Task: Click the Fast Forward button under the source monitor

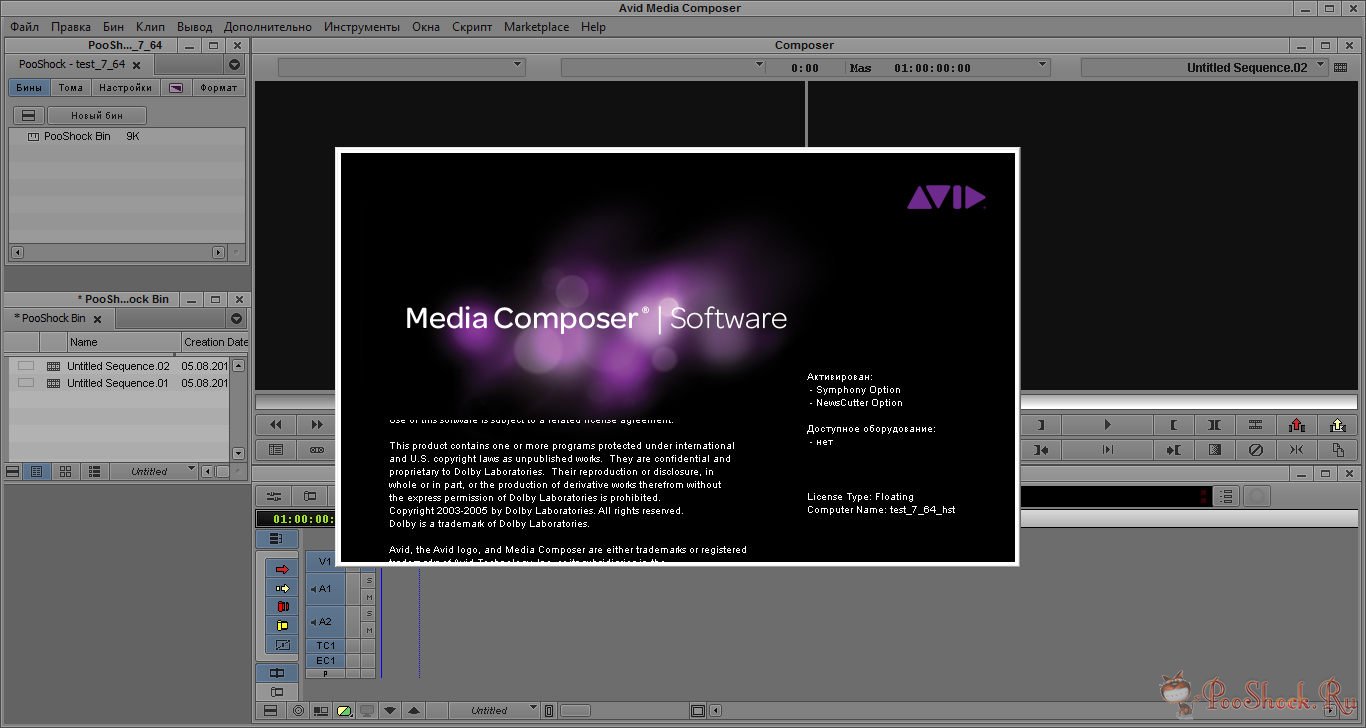Action: 317,425
